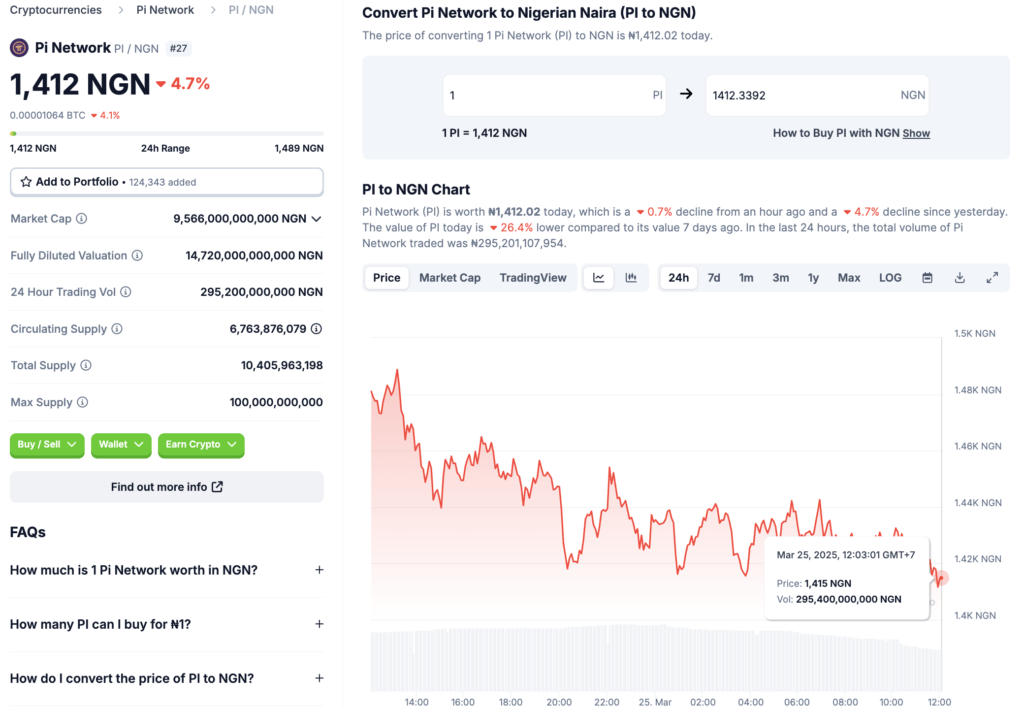
Task: Switch to the Market Cap chart tab
Action: point(450,277)
